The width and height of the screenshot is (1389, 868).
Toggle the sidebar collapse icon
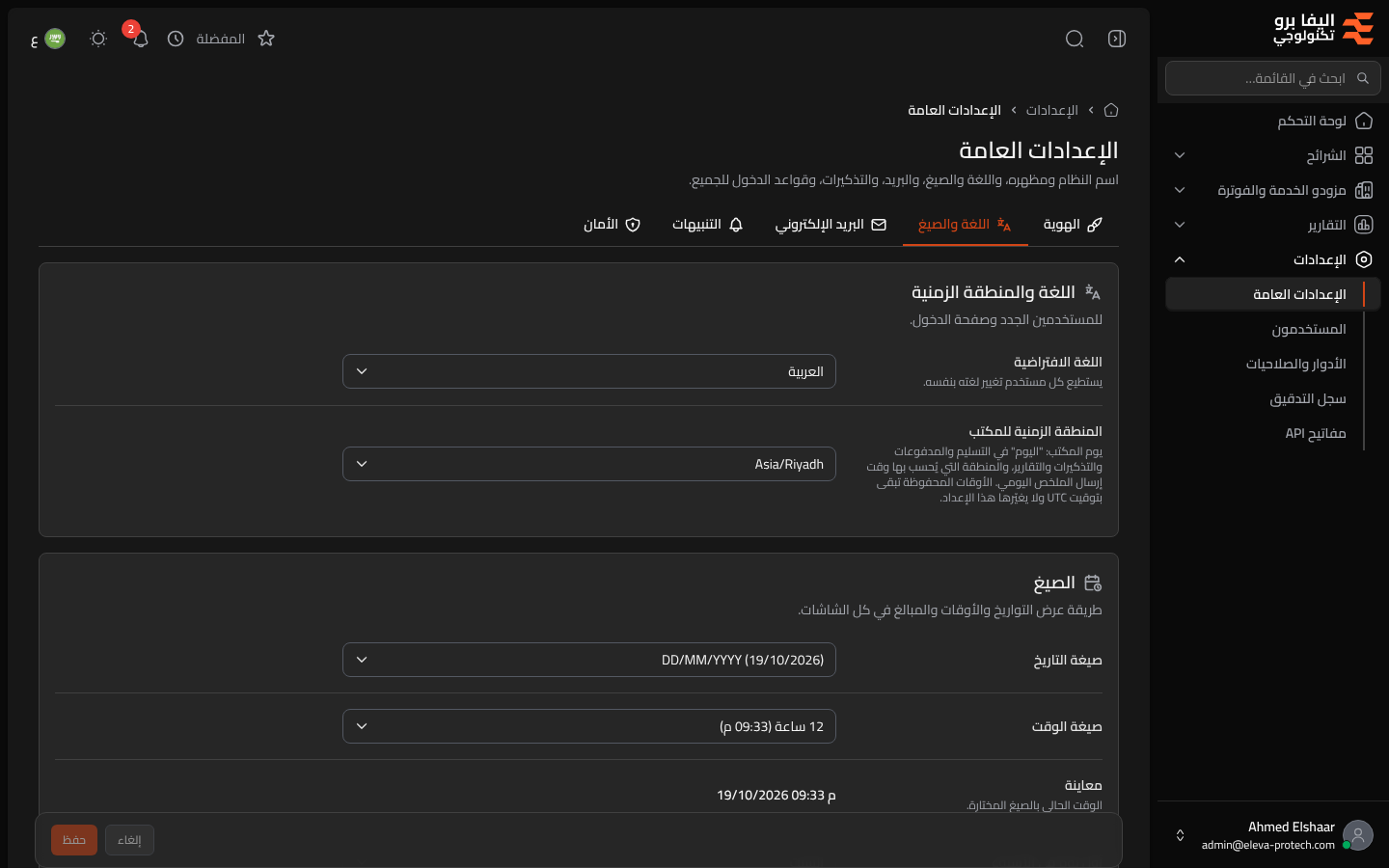point(1117,39)
